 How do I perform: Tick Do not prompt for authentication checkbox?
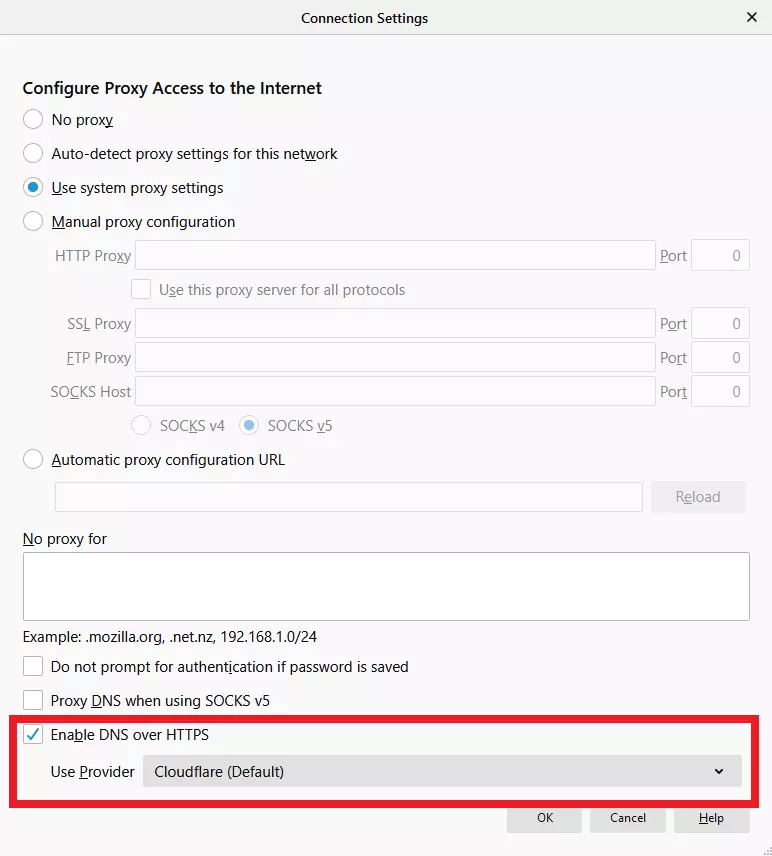(33, 667)
